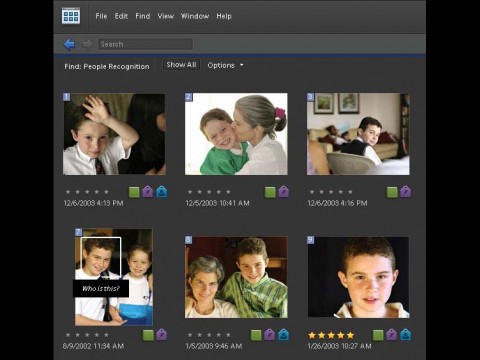Screen dimensions: 480x360
Task: Click blue tag icon under 1/26/2003 photo
Action: (406, 335)
